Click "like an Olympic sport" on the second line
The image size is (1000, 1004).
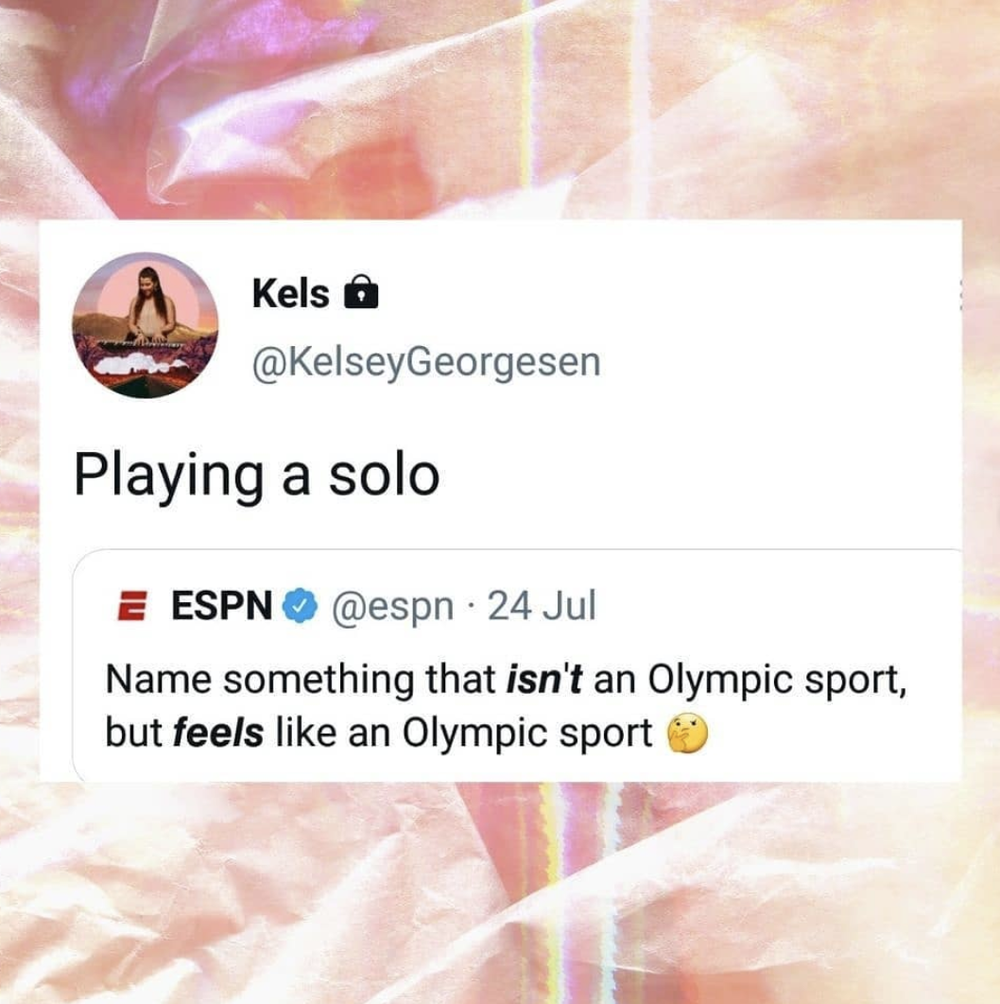(464, 735)
